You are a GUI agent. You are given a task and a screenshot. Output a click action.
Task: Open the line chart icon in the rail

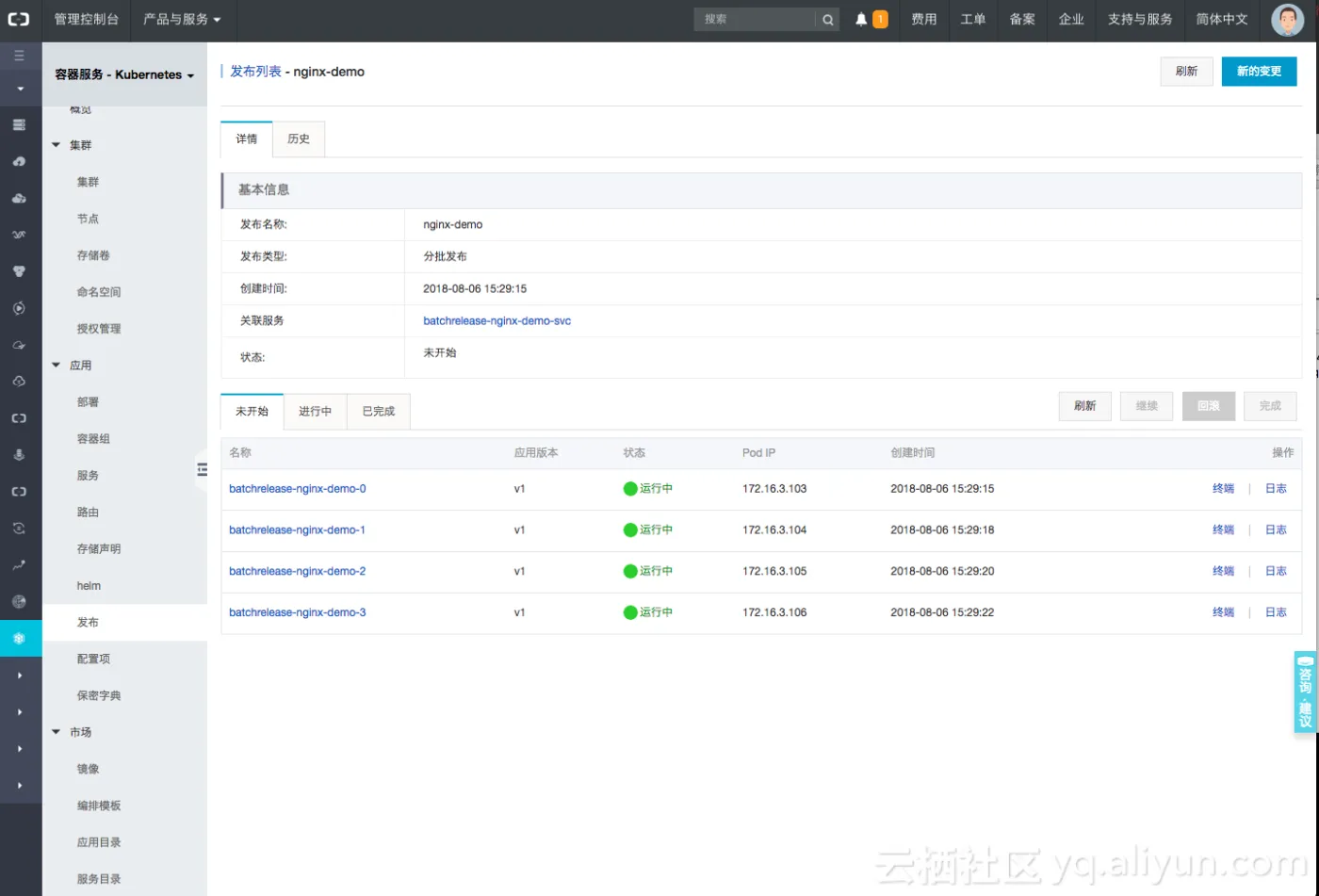(x=19, y=565)
